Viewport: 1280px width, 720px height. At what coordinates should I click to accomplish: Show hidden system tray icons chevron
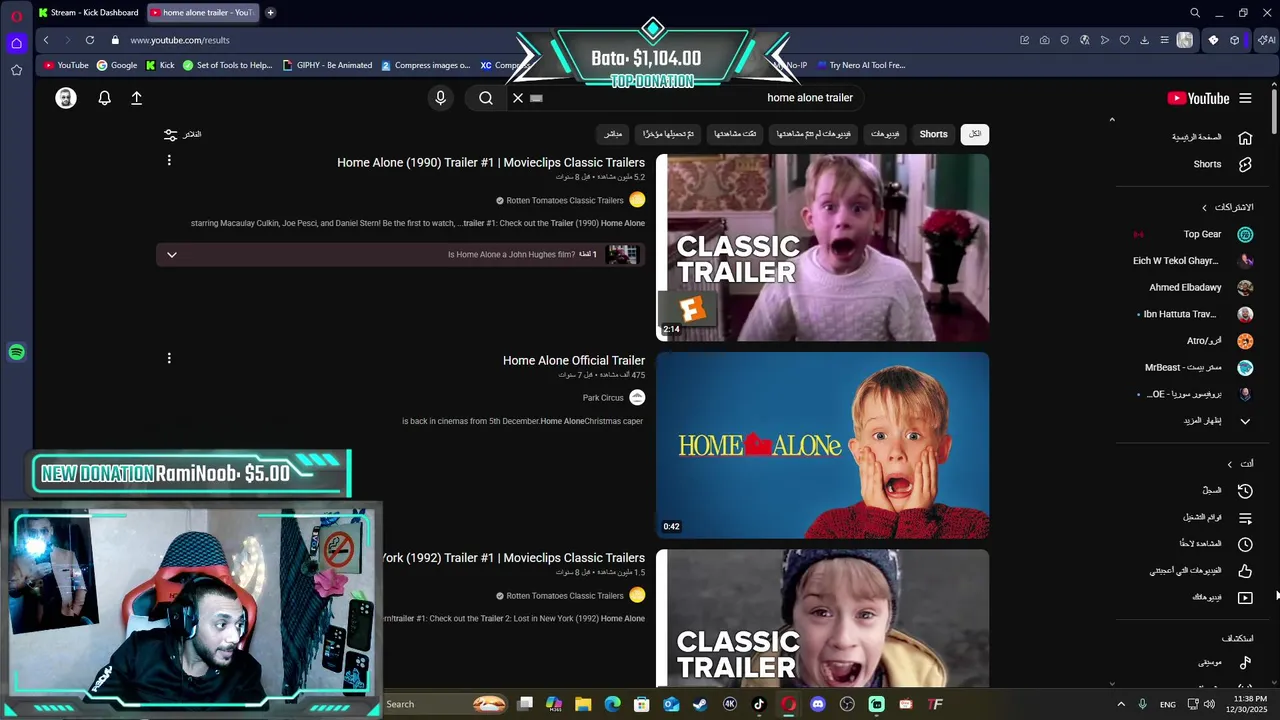(x=1120, y=704)
